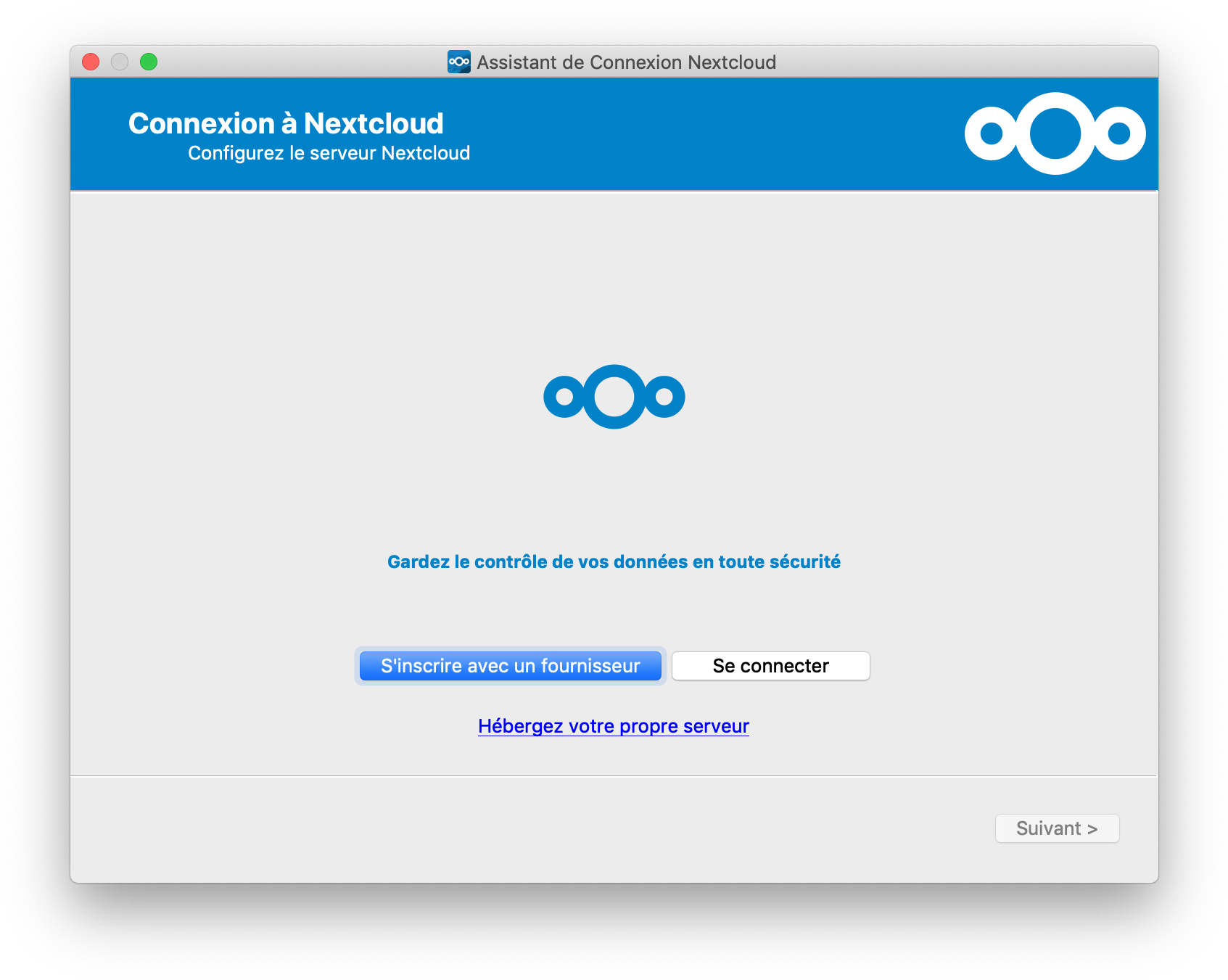Screen dimensions: 1228x980
Task: Click the gray minimize window button
Action: pyautogui.click(x=120, y=62)
